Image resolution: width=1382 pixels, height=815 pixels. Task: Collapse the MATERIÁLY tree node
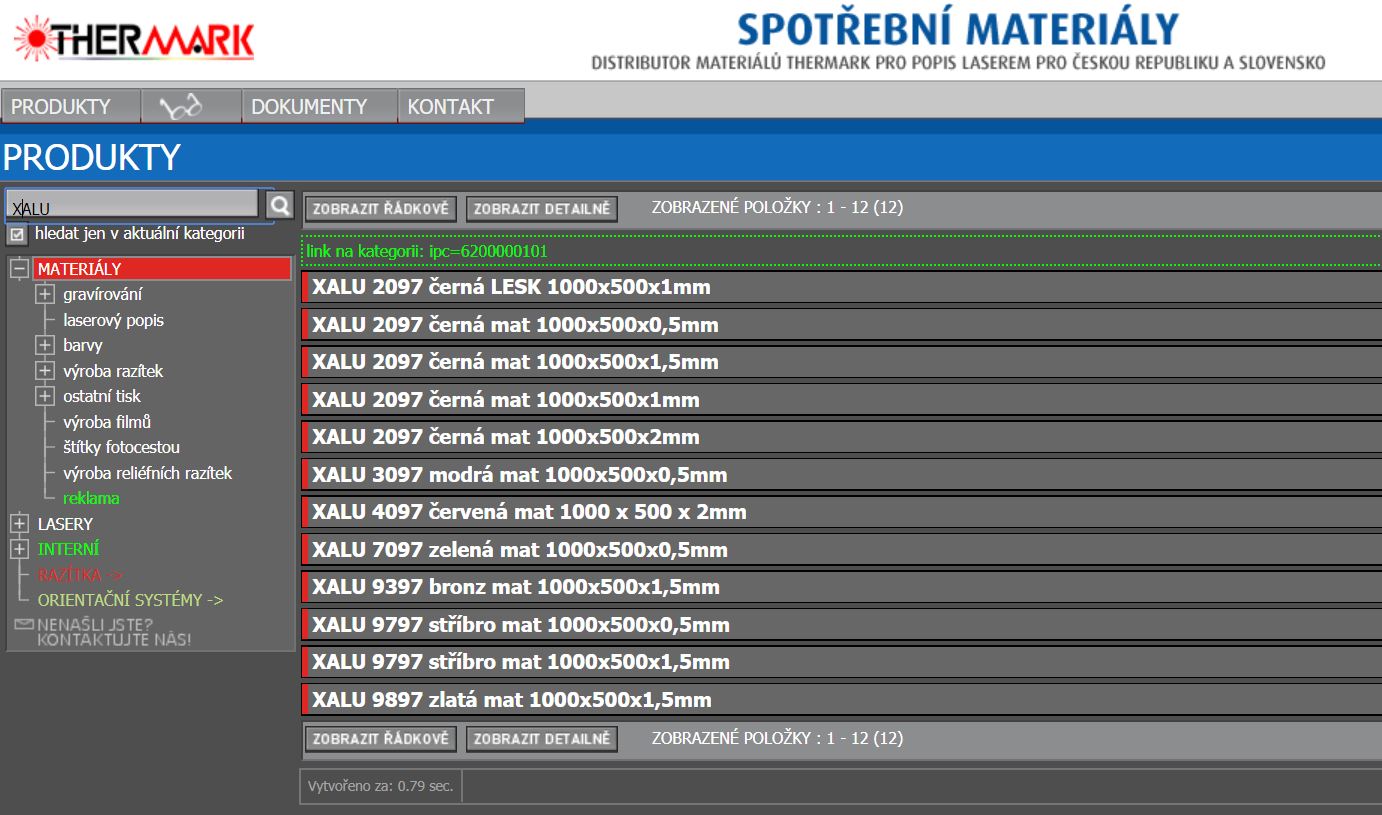tap(19, 269)
